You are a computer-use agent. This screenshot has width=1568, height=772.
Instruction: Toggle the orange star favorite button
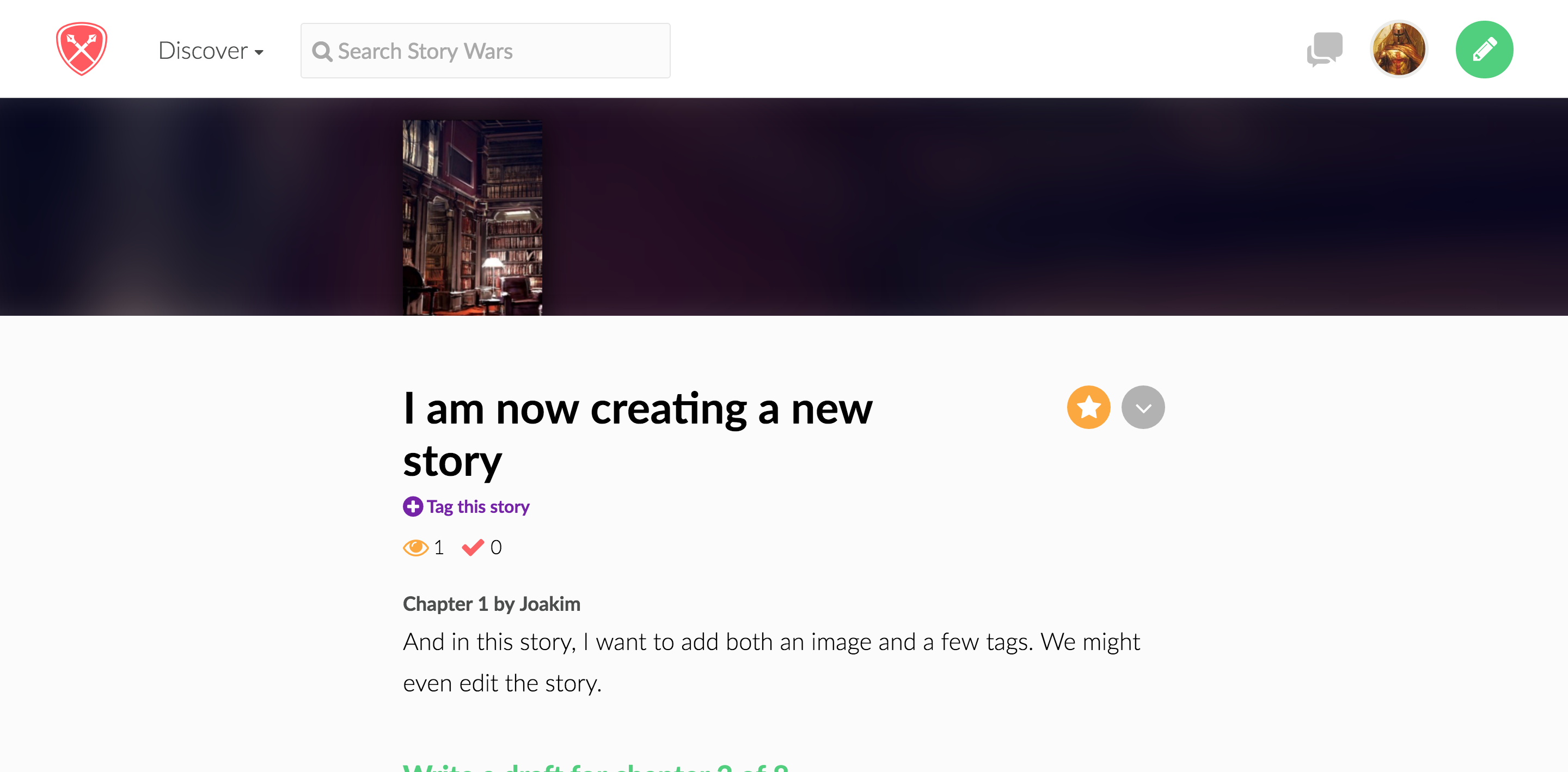point(1088,407)
